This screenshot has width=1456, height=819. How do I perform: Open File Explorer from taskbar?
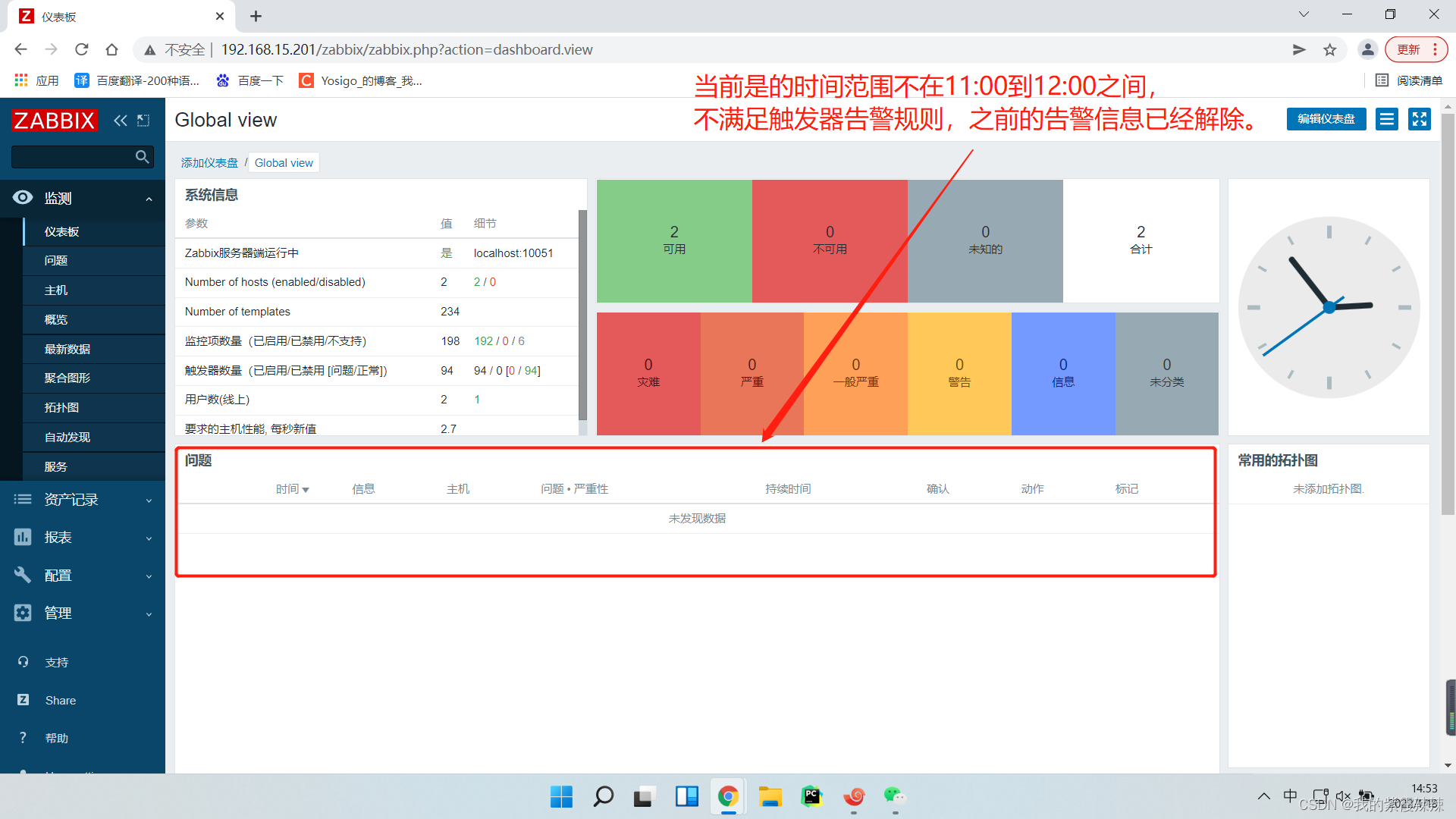point(770,796)
